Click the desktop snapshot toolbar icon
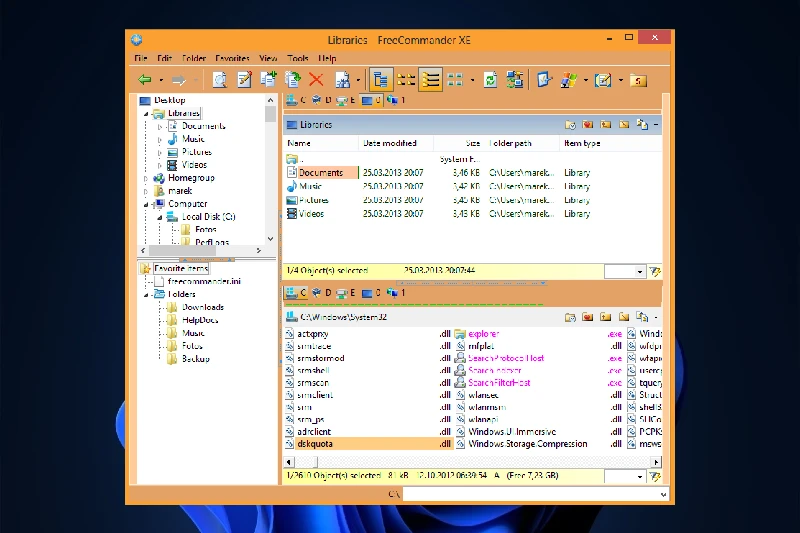Screen dimensions: 800x533 (x=544, y=80)
